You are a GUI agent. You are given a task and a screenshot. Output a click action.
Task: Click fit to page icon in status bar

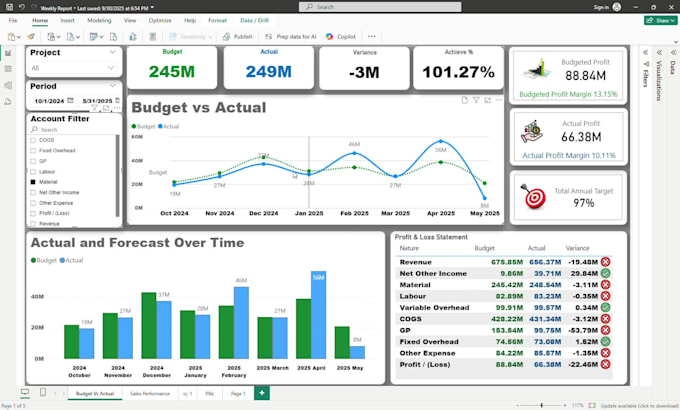(592, 406)
